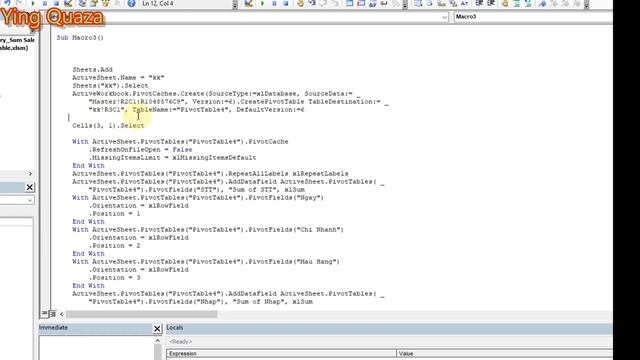
Task: Open the Object Browser icon
Action: (x=105, y=3)
